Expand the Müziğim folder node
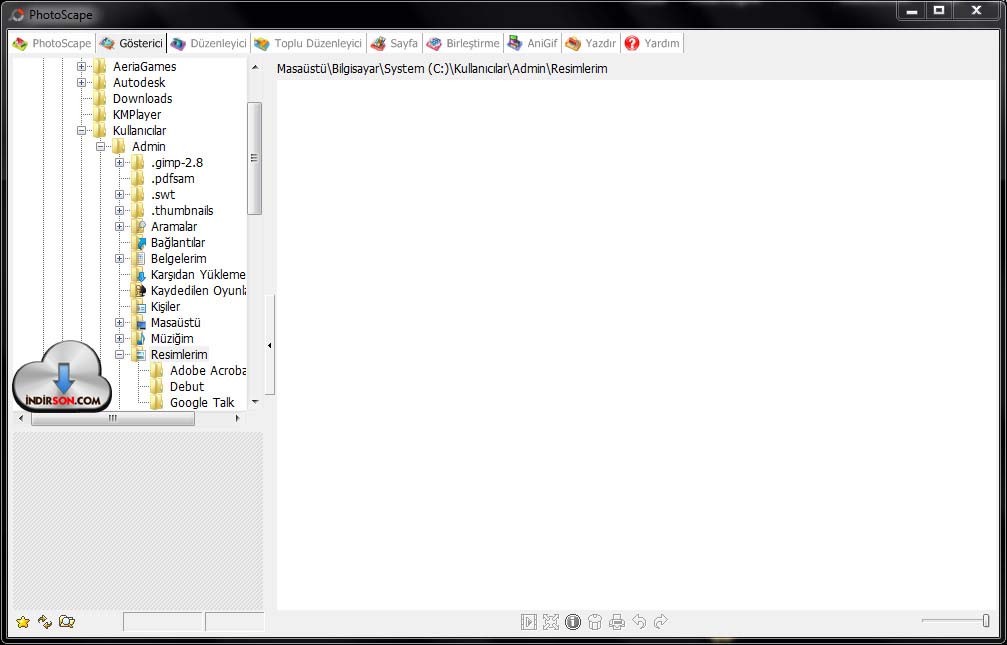Screen dimensions: 1007x645 119,339
